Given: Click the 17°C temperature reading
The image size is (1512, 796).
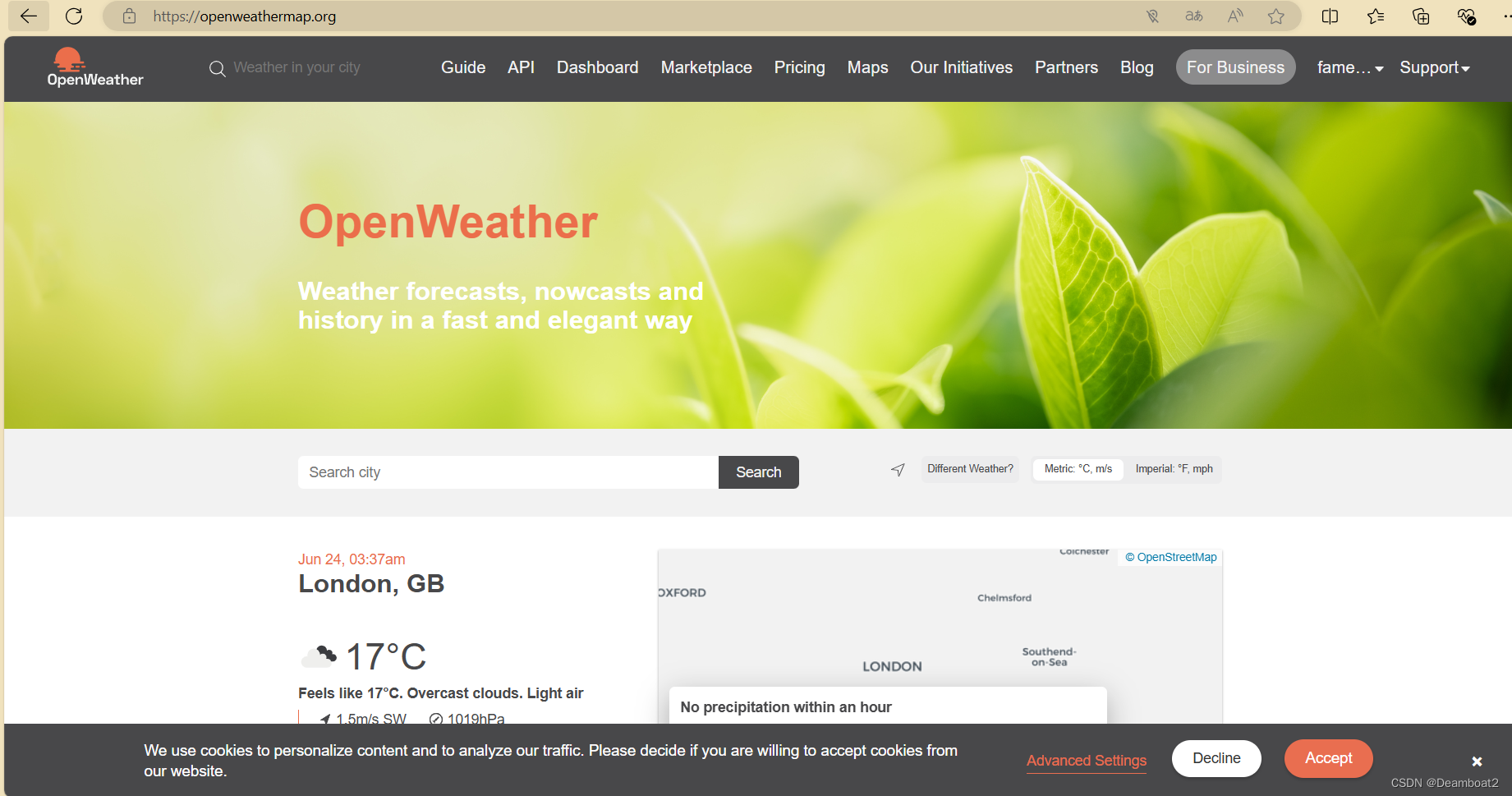Looking at the screenshot, I should 386,657.
